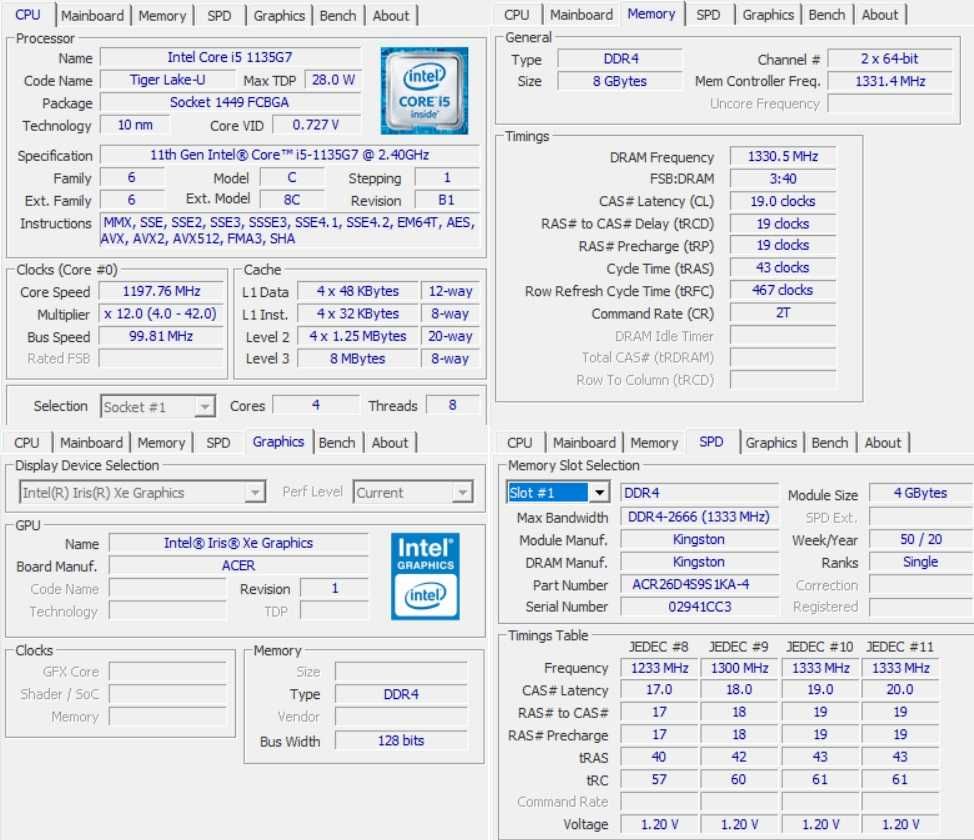Click the Intel Graphics logo badge
The height and width of the screenshot is (840, 974).
[x=426, y=576]
